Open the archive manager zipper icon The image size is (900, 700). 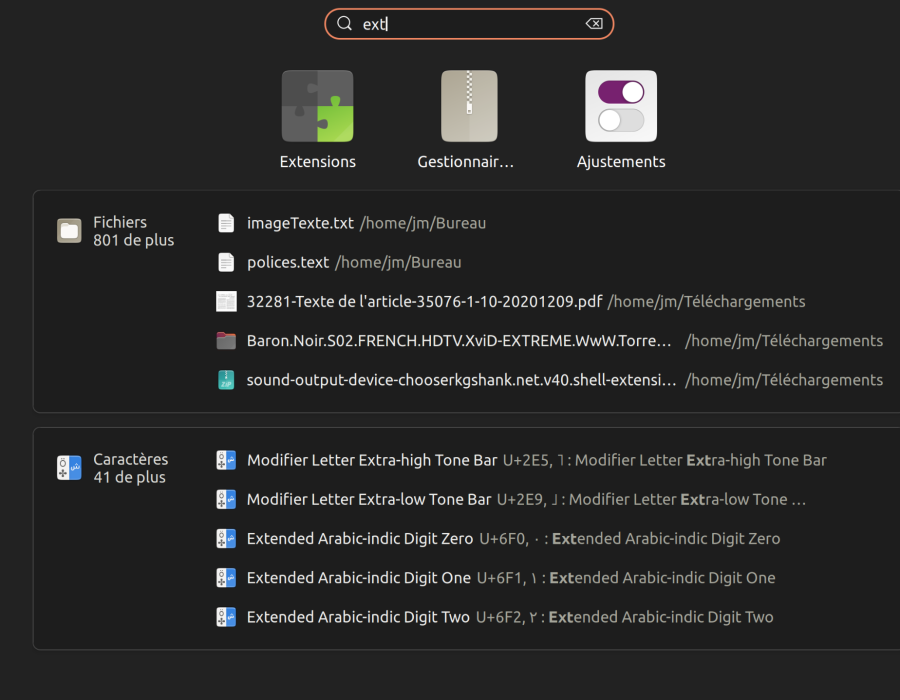[x=469, y=106]
